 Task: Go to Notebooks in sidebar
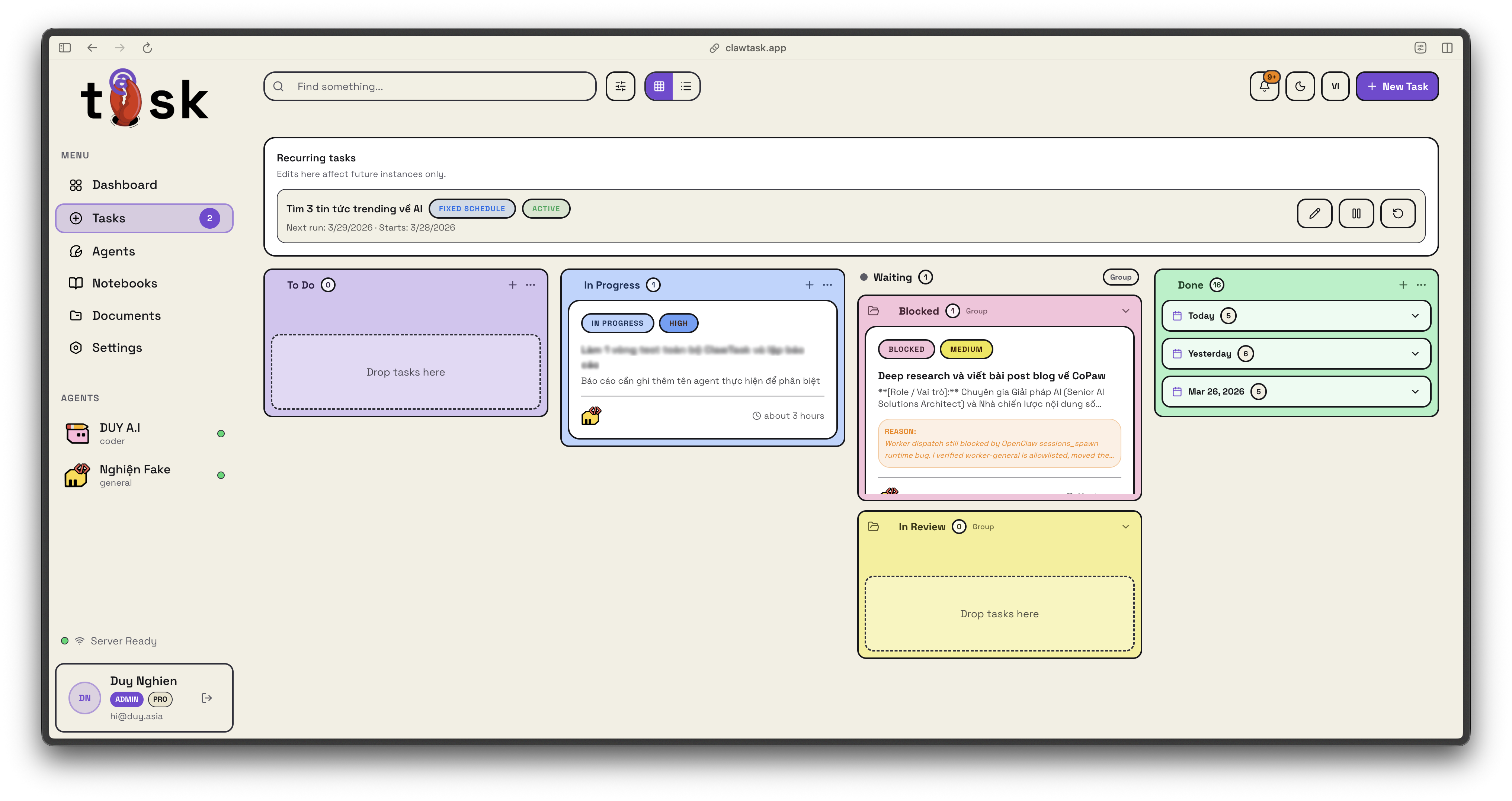pyautogui.click(x=124, y=283)
